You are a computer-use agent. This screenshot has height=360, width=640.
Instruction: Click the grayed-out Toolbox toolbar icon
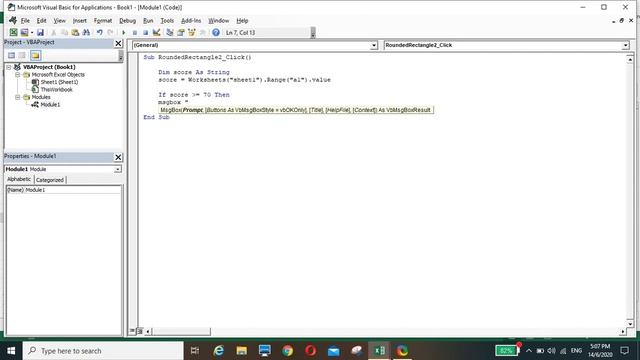(x=202, y=32)
